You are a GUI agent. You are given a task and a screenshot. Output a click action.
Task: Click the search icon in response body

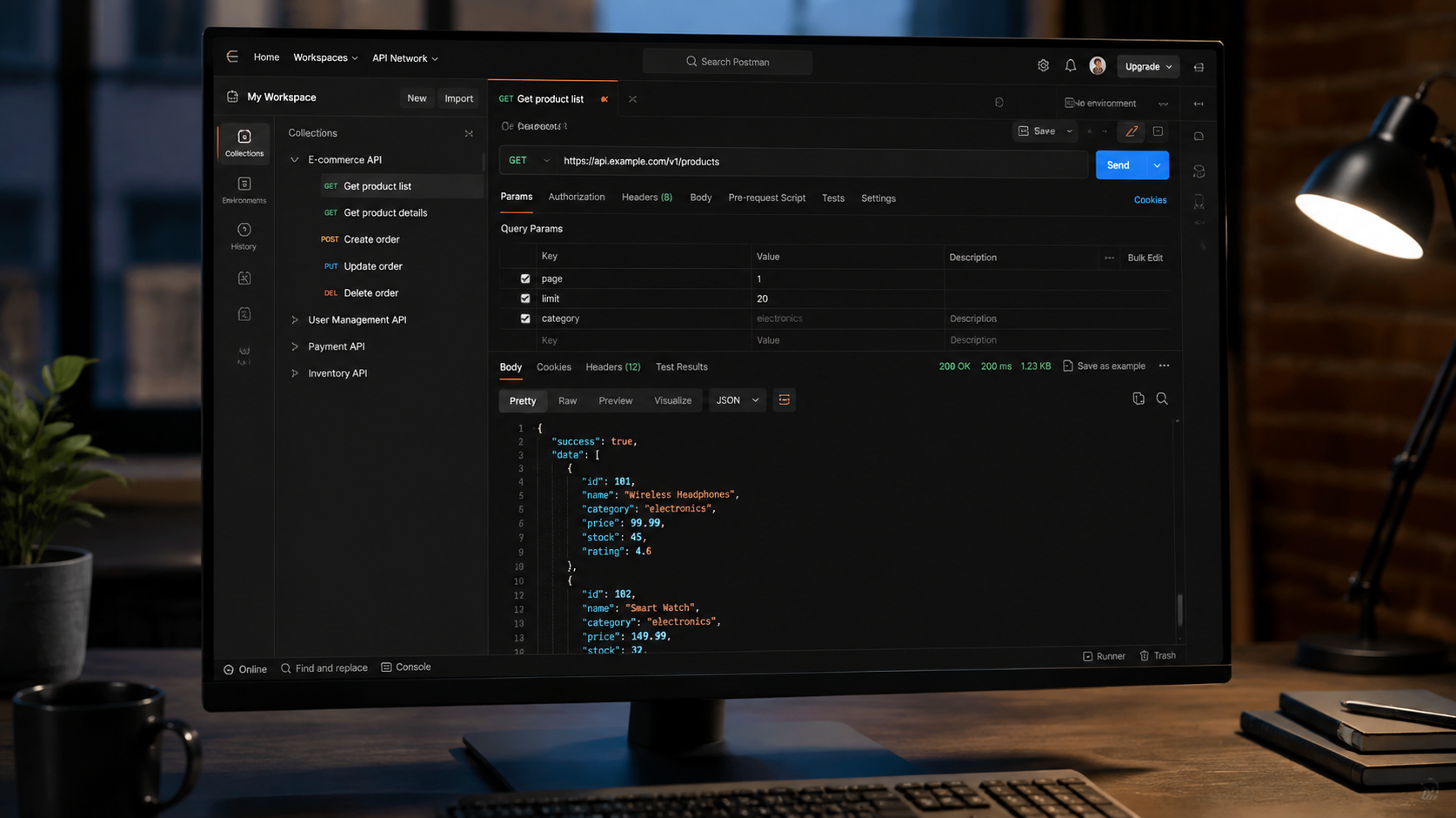(x=1162, y=399)
